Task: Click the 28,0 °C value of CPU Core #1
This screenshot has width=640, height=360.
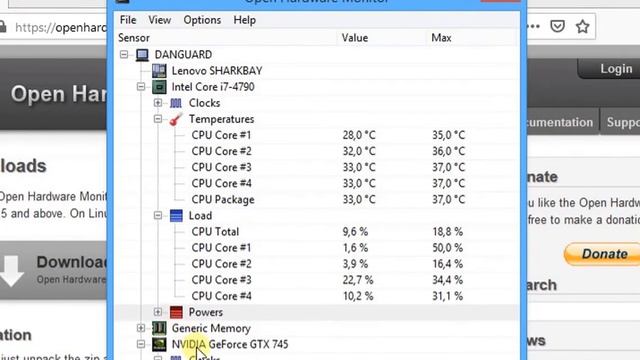Action: click(359, 135)
